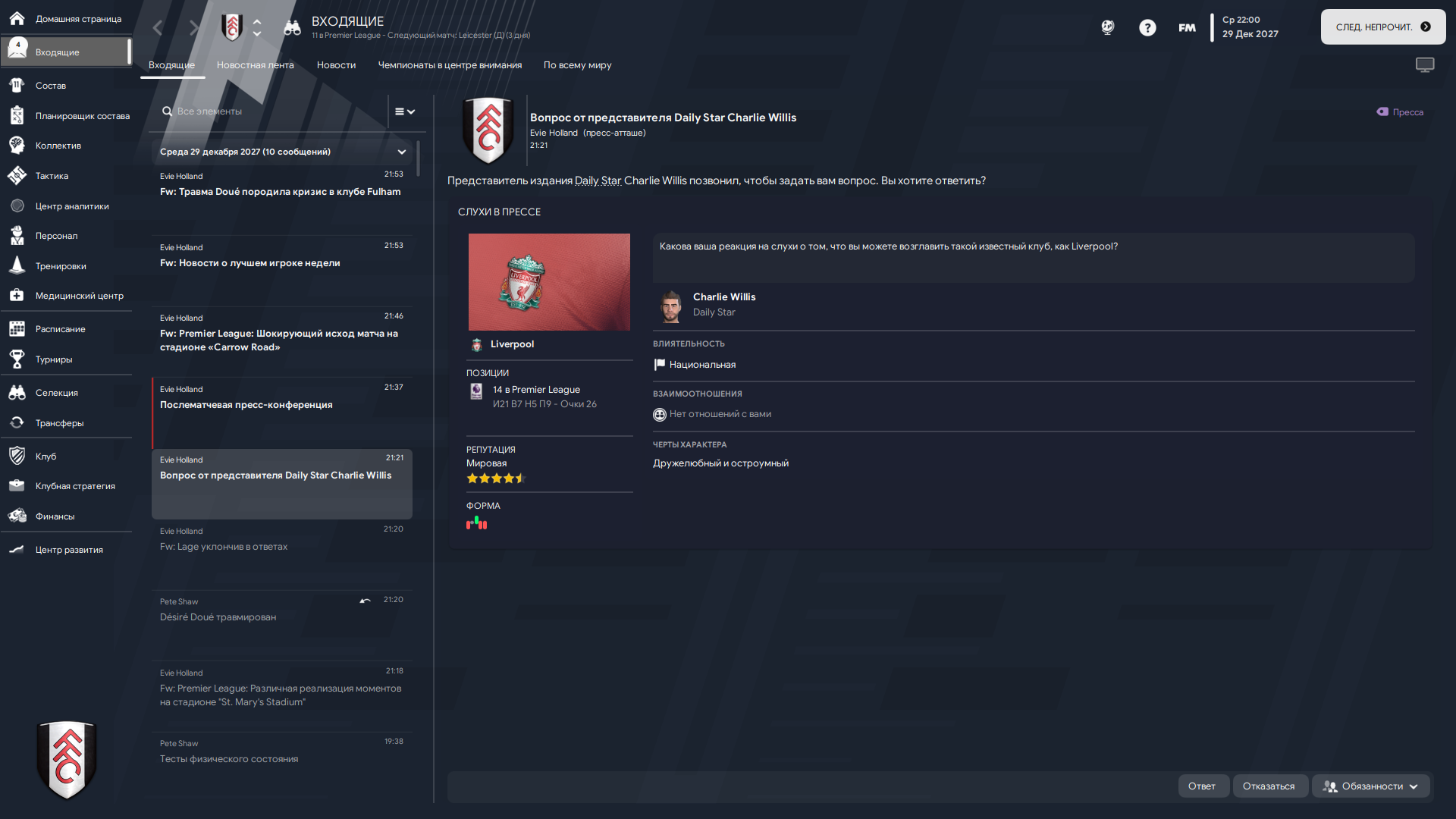Expand the Обязанности dropdown button

tap(1370, 786)
